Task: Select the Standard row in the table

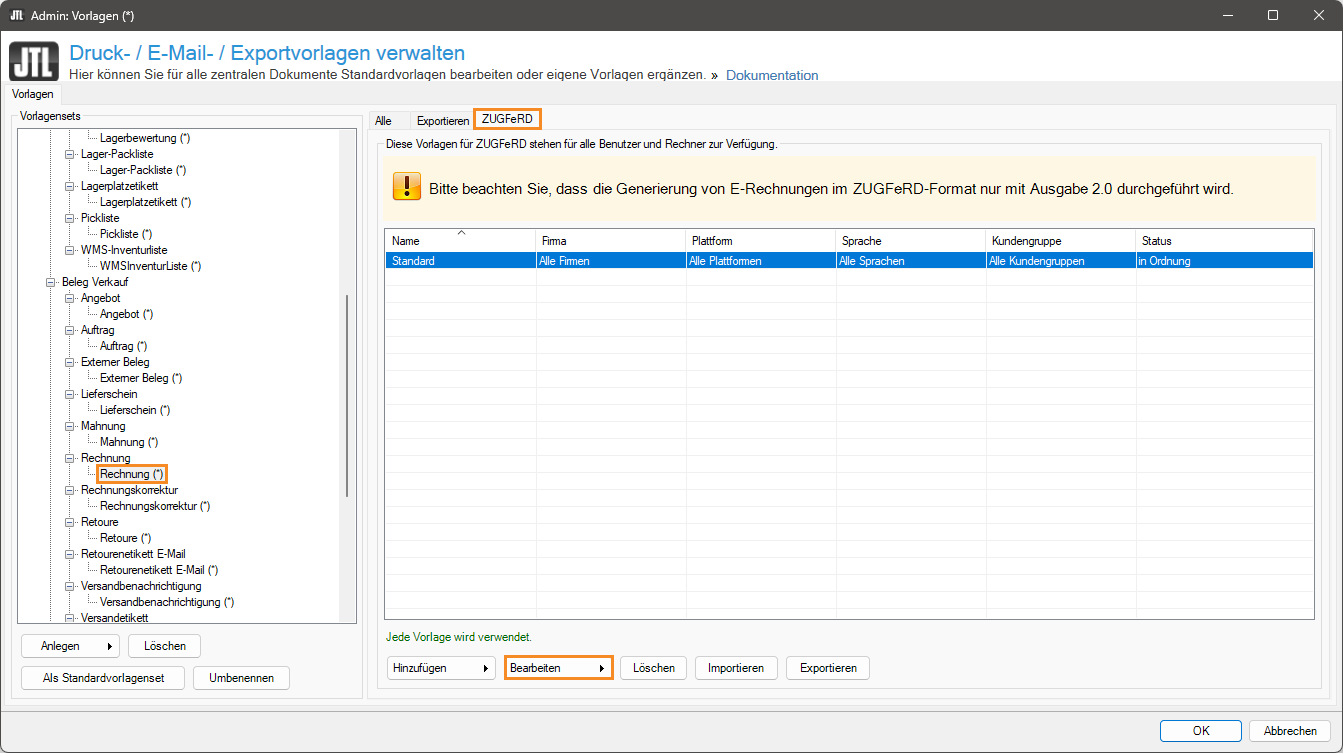Action: click(x=460, y=261)
